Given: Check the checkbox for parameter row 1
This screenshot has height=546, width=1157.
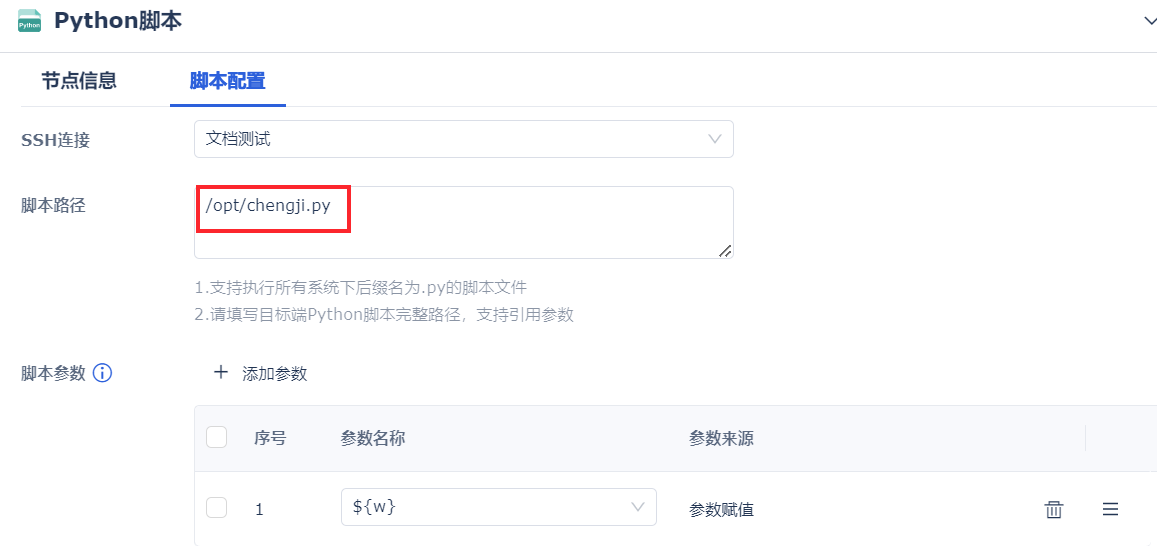Looking at the screenshot, I should (x=216, y=508).
